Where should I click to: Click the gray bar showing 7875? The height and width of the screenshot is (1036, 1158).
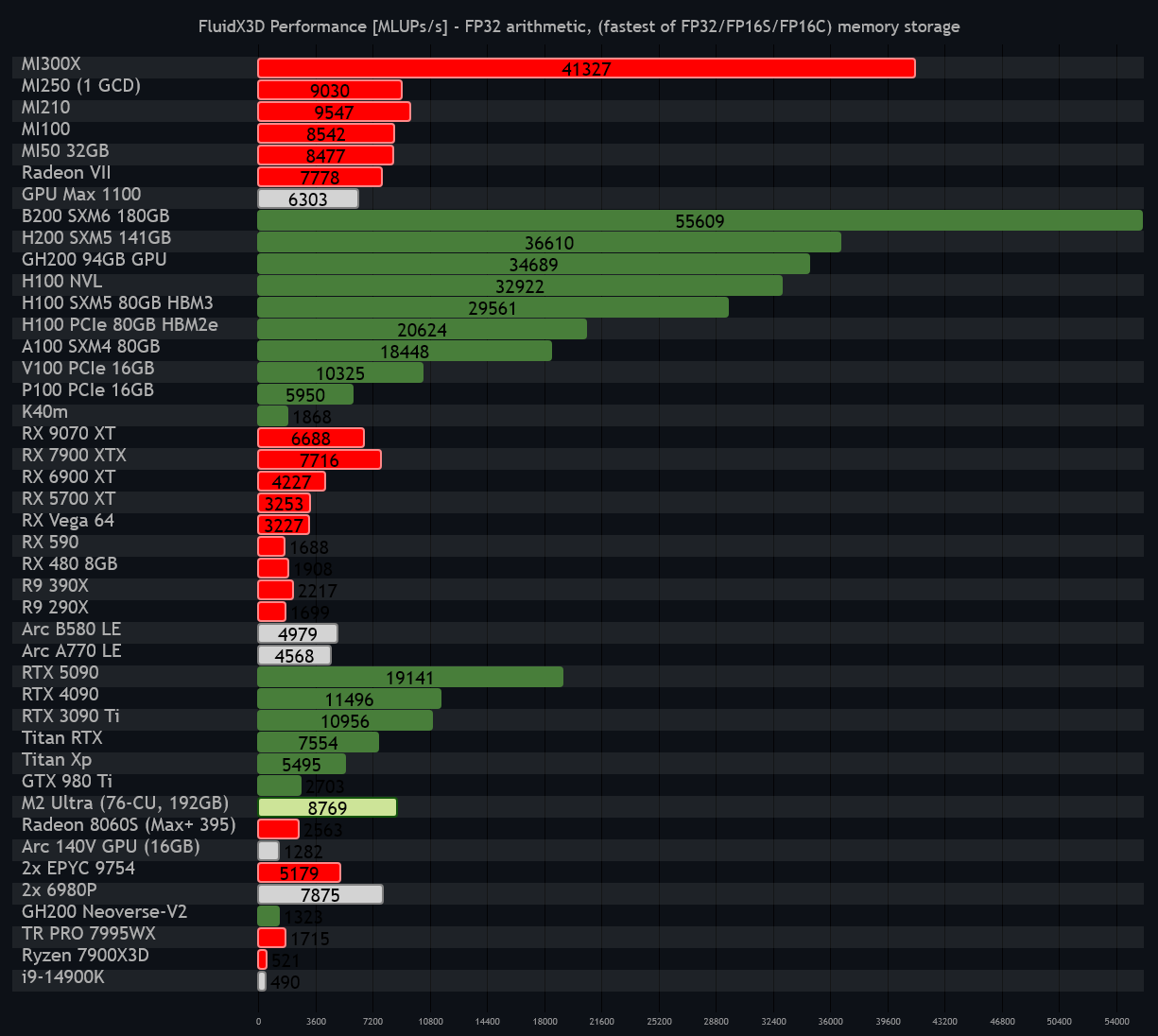320,894
